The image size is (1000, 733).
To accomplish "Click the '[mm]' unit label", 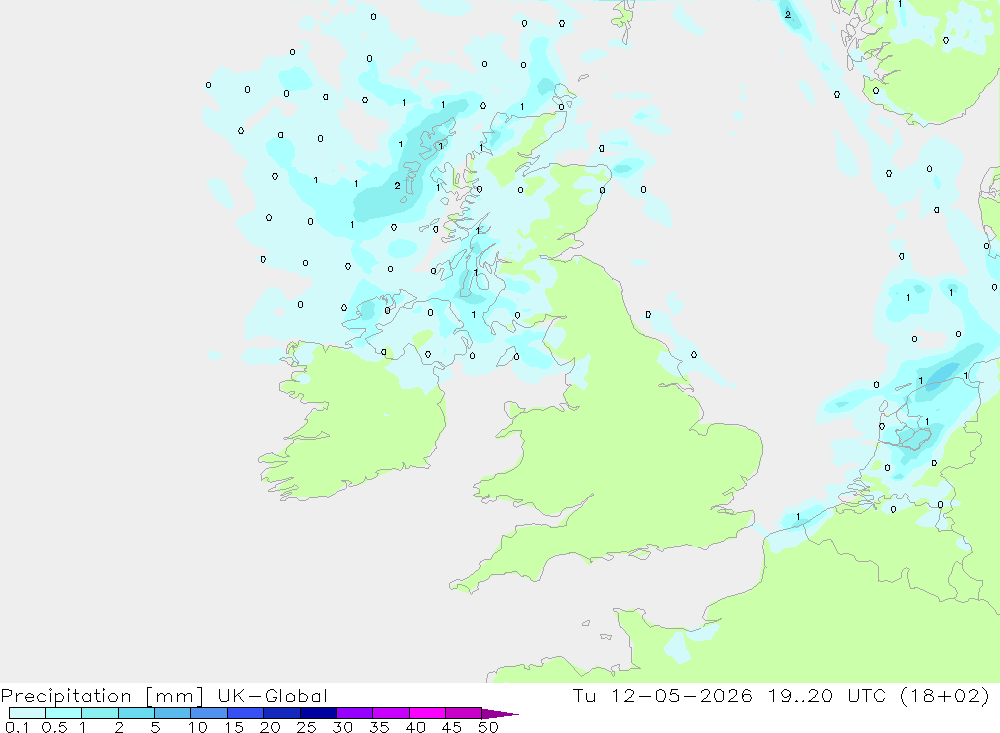I will [x=174, y=696].
